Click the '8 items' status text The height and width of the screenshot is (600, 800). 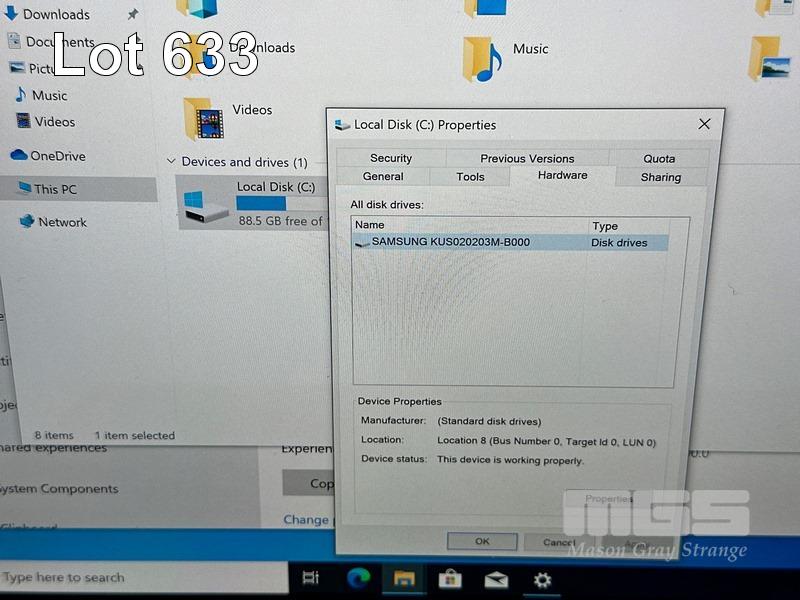(x=54, y=435)
